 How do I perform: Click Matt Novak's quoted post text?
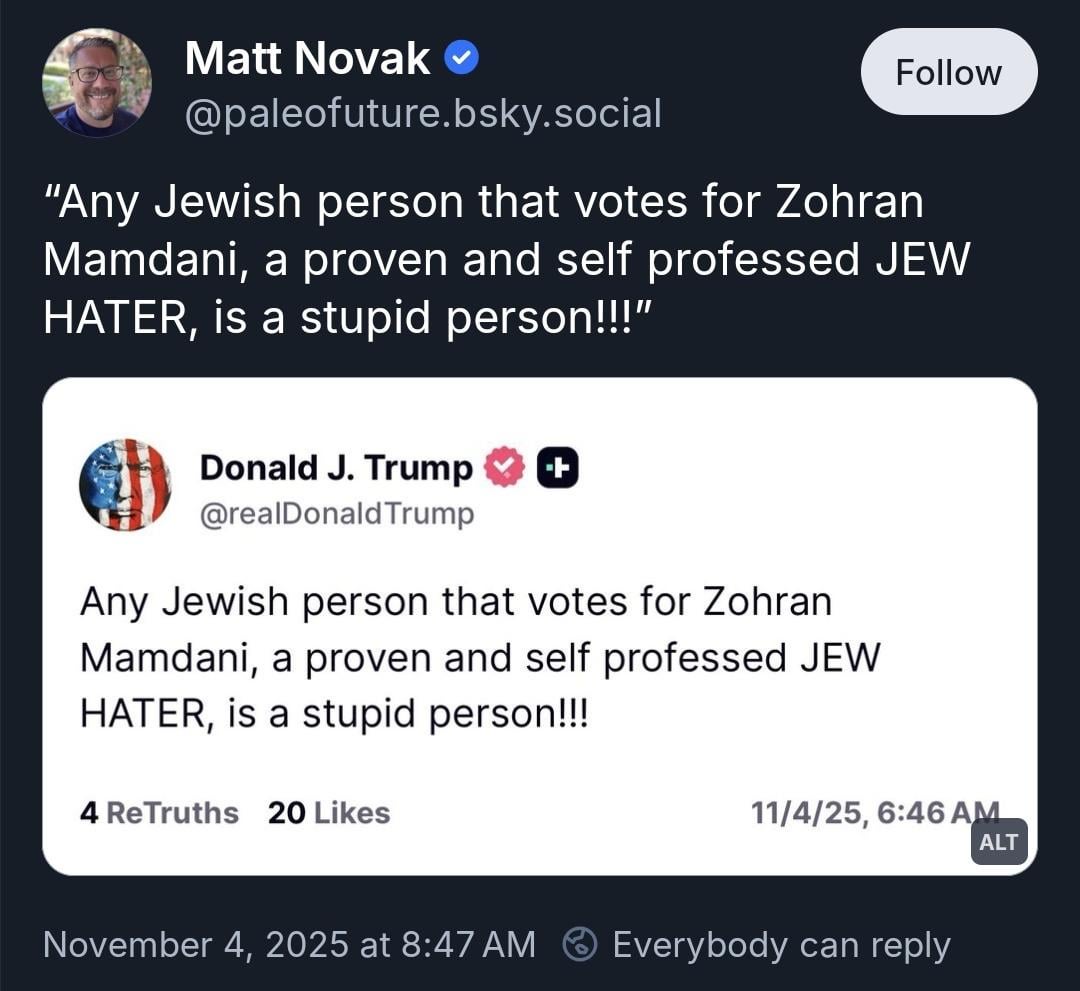[507, 260]
